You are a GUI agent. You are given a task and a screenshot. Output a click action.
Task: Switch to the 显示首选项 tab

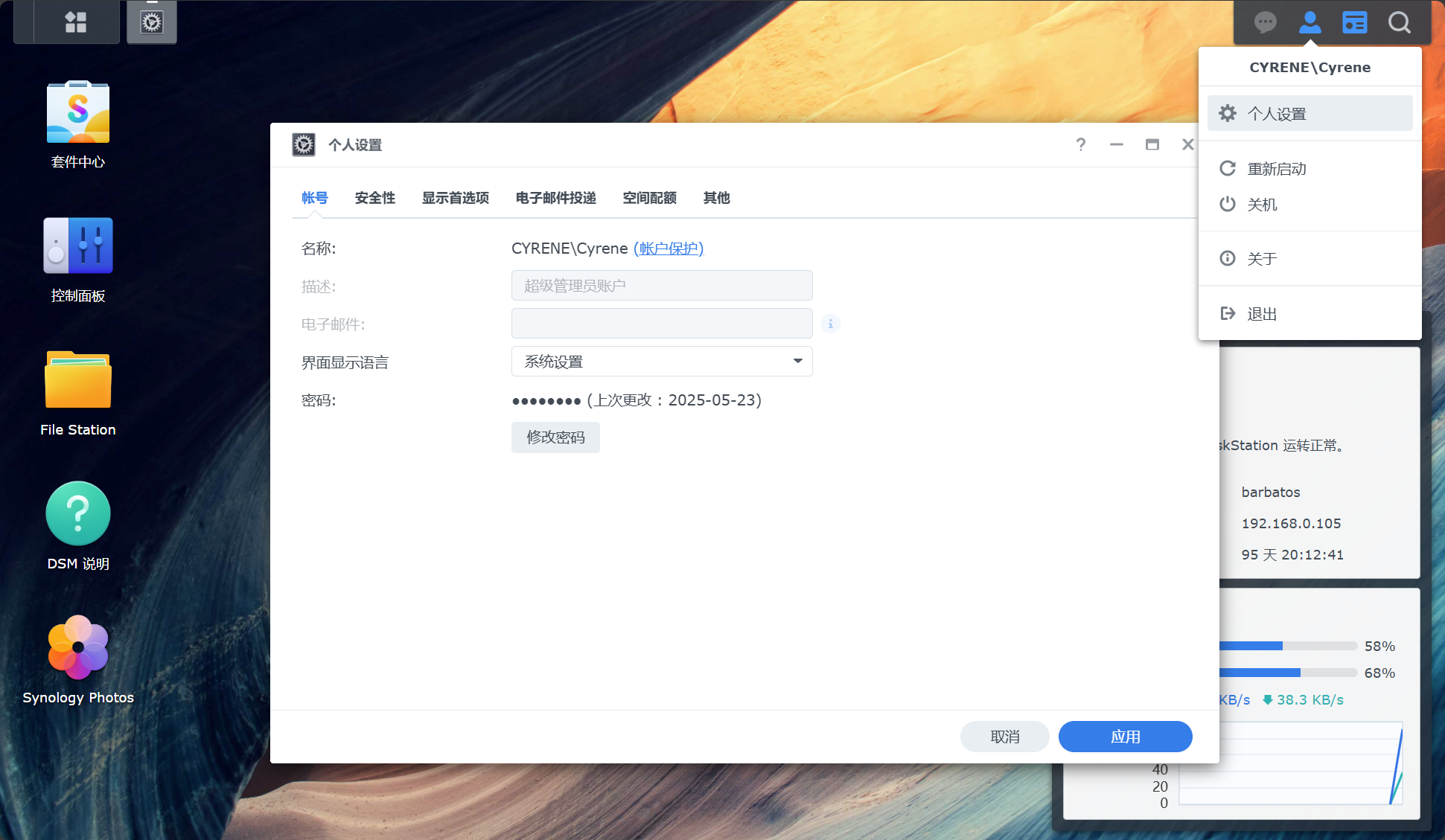pyautogui.click(x=456, y=198)
